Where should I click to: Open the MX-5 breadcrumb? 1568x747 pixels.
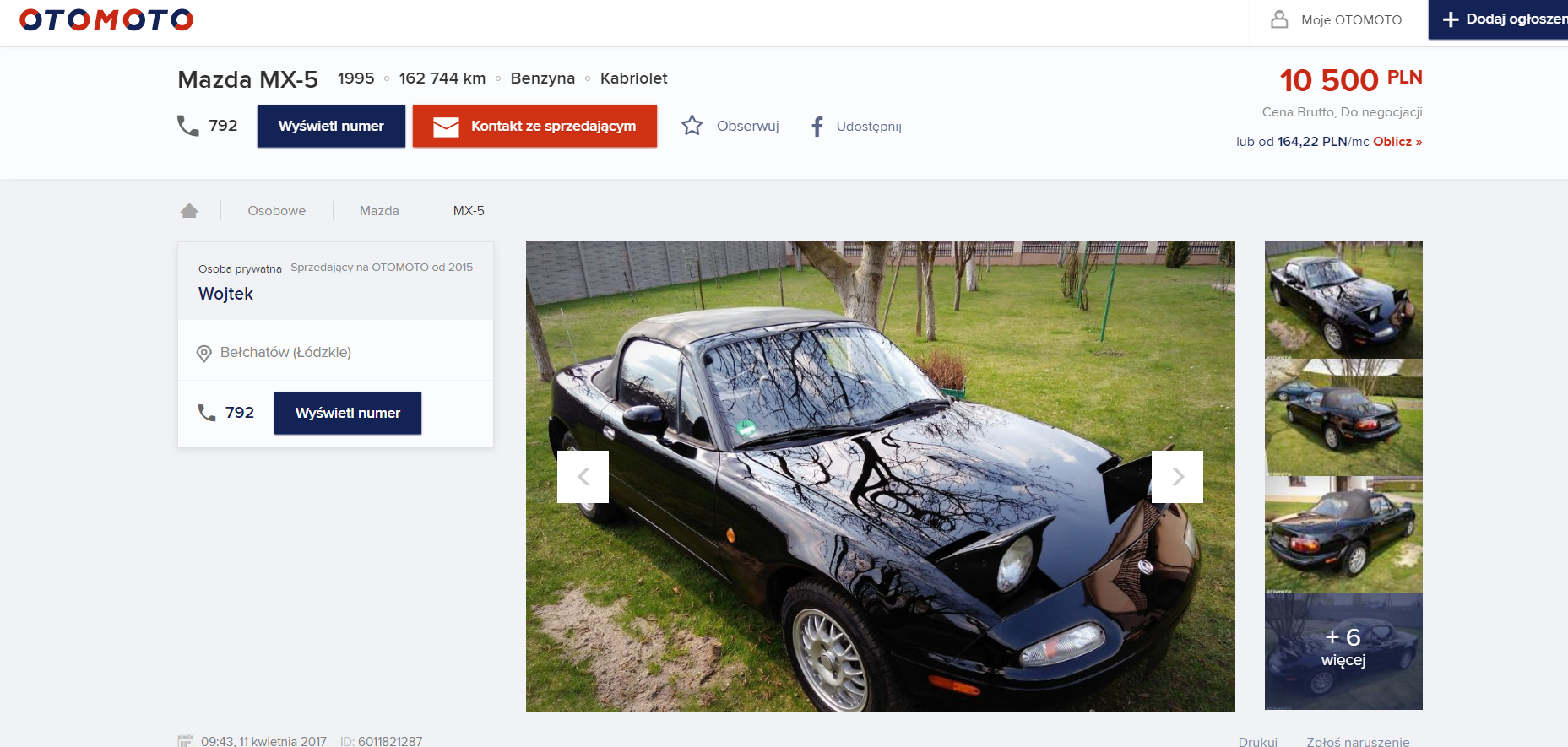coord(469,211)
